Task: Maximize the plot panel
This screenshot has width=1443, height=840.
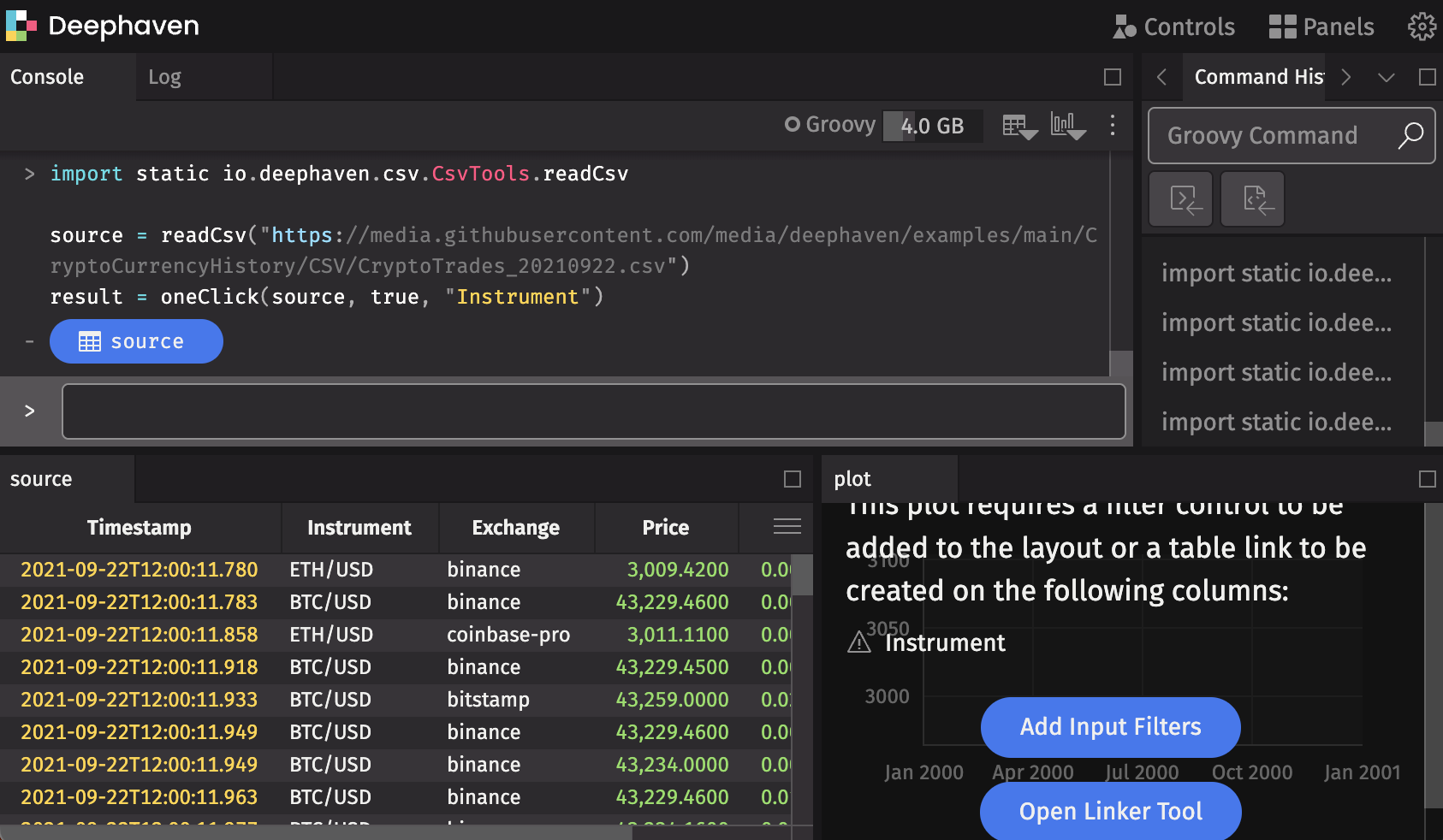Action: point(1427,479)
